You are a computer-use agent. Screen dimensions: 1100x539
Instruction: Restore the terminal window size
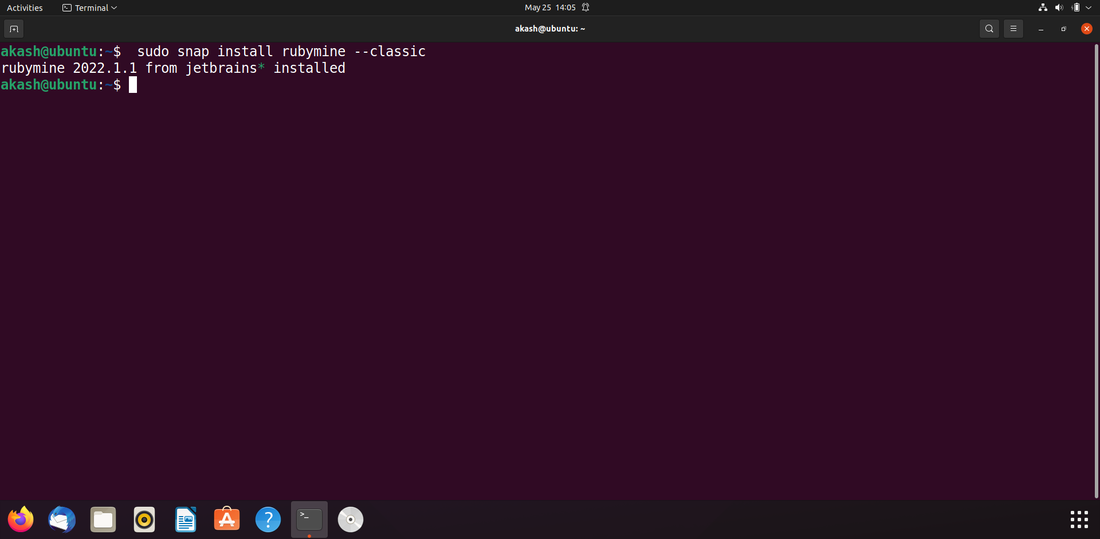tap(1064, 29)
